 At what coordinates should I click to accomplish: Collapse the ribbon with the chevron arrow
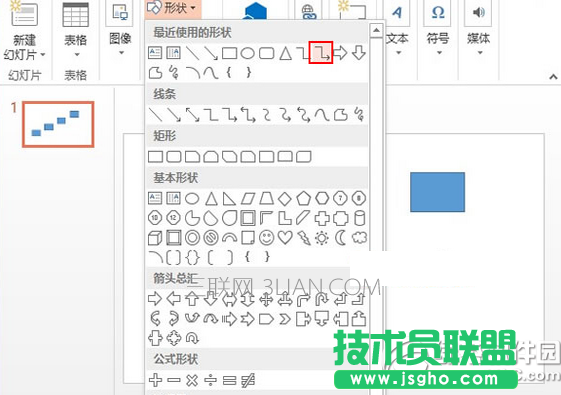553,76
